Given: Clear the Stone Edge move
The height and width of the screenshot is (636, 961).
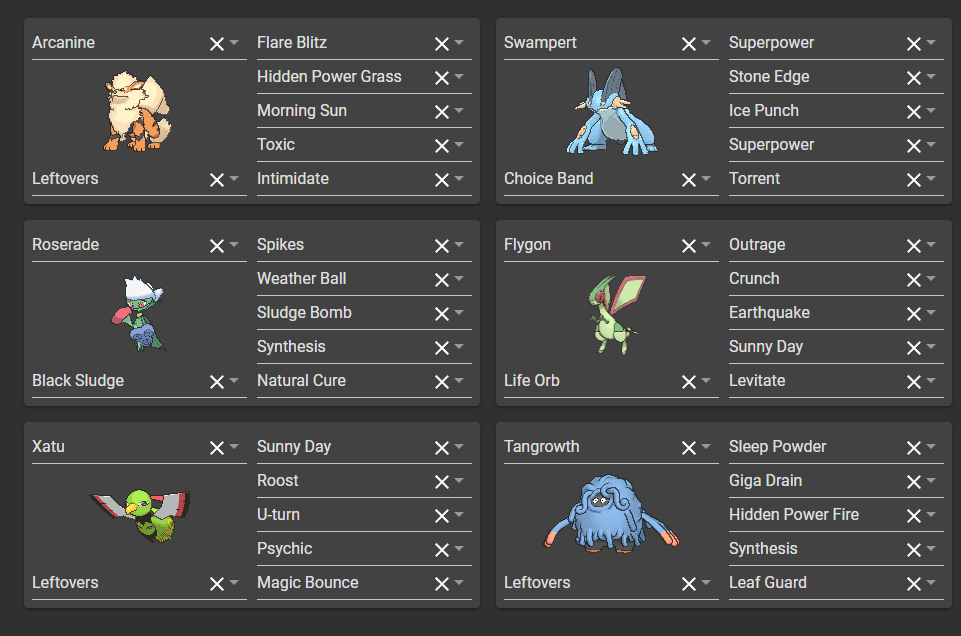Looking at the screenshot, I should click(913, 78).
